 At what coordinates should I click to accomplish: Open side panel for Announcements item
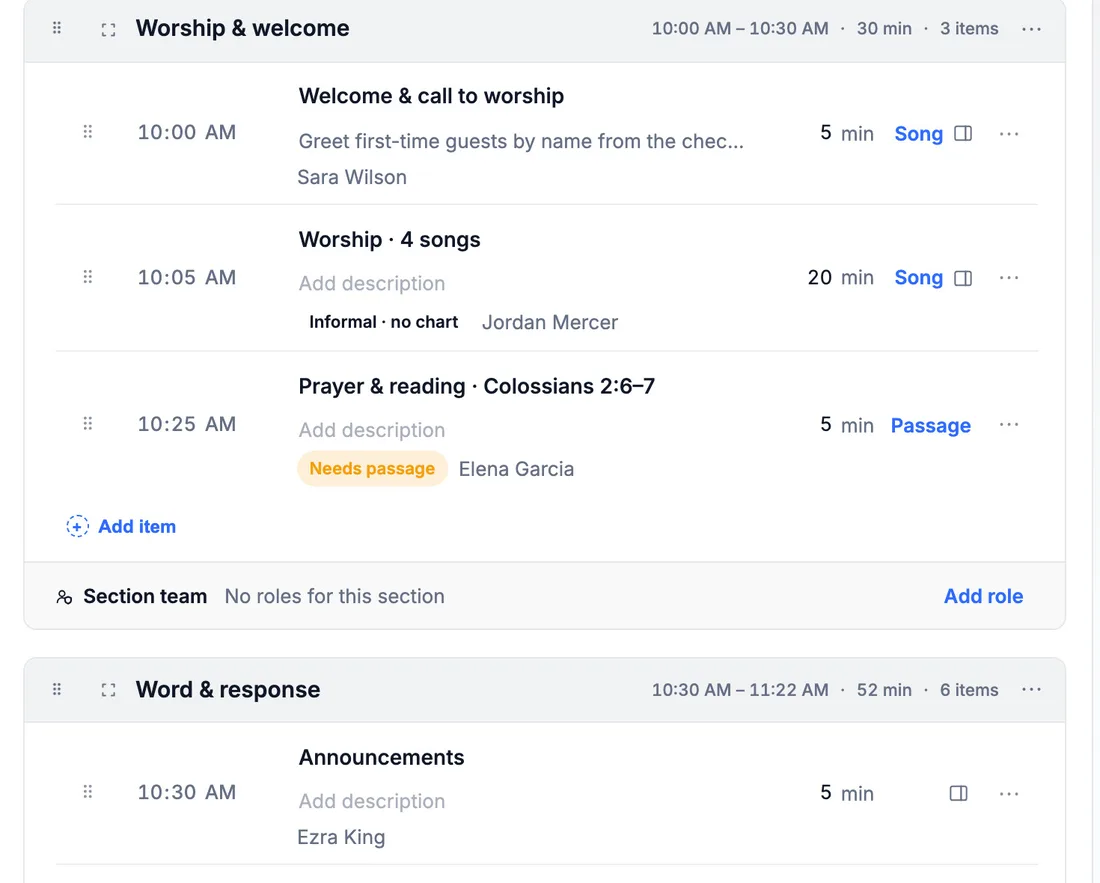pos(958,793)
